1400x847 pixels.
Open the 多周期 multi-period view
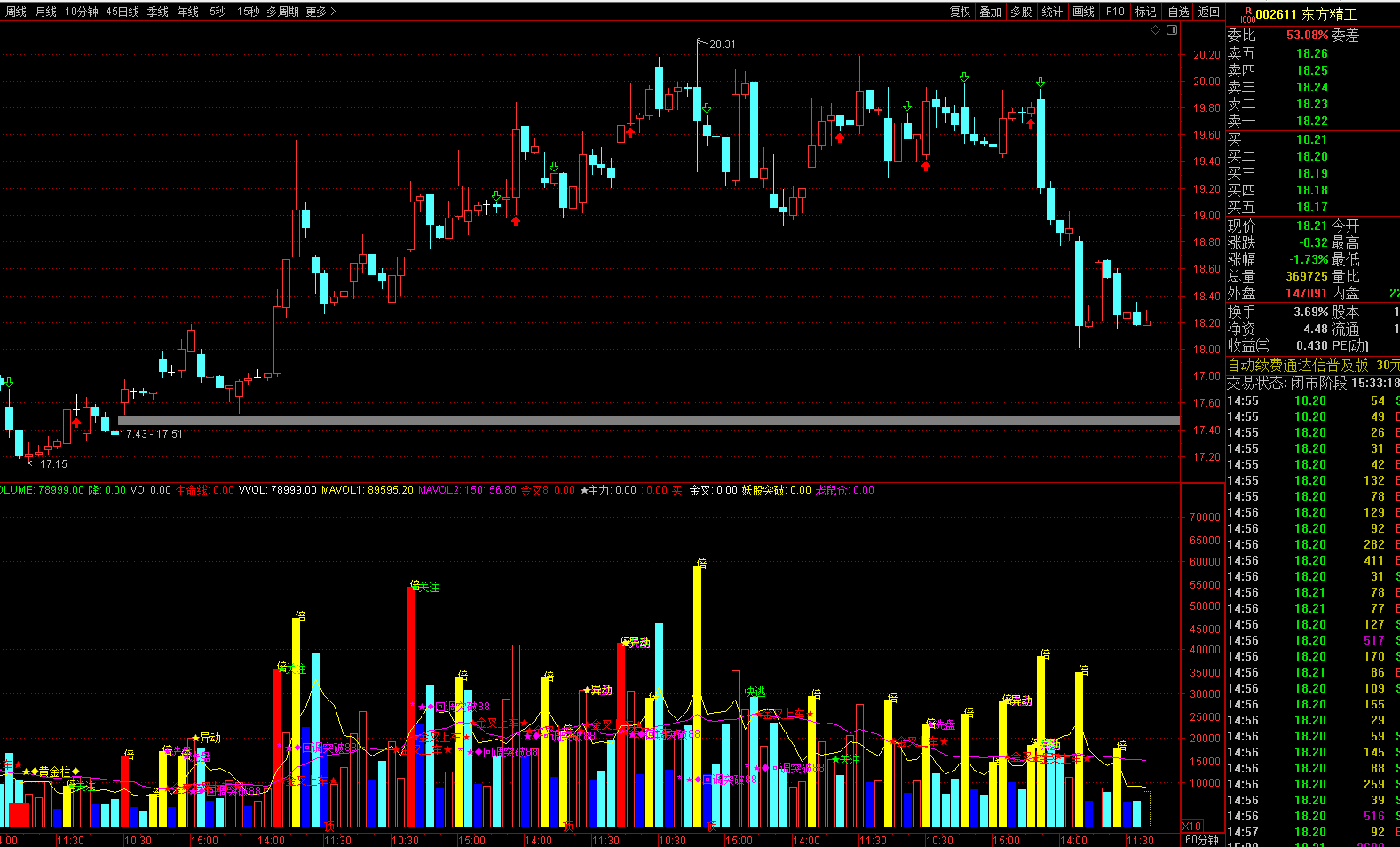tap(282, 12)
